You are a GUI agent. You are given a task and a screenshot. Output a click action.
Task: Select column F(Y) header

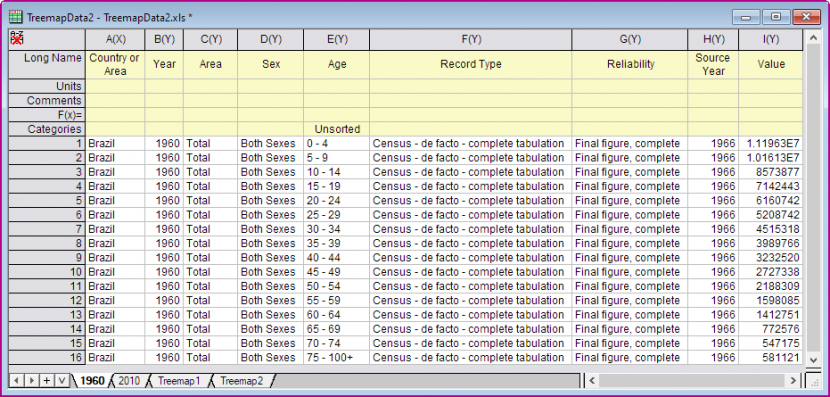(x=471, y=39)
